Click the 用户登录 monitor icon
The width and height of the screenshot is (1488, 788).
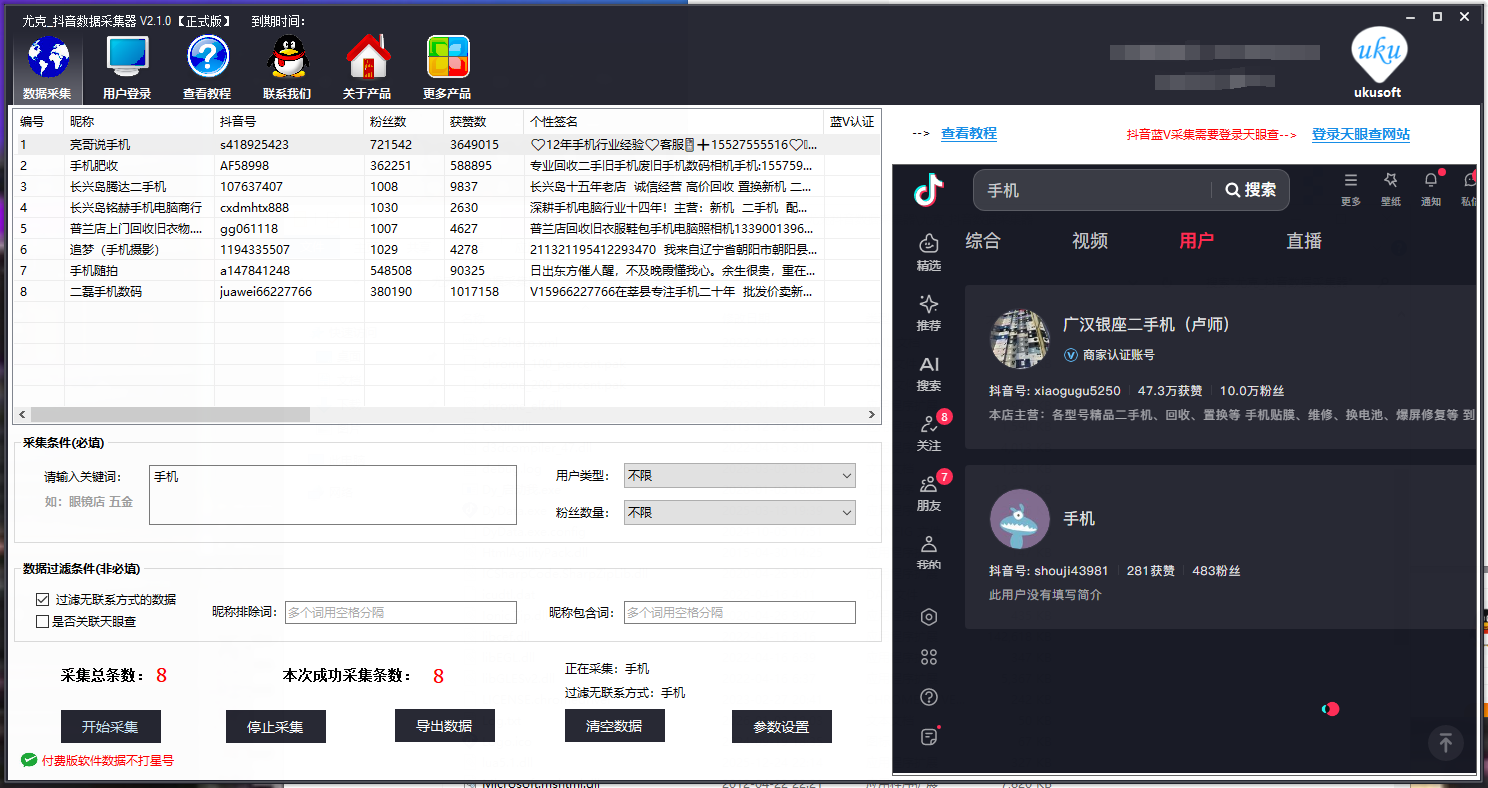point(127,65)
